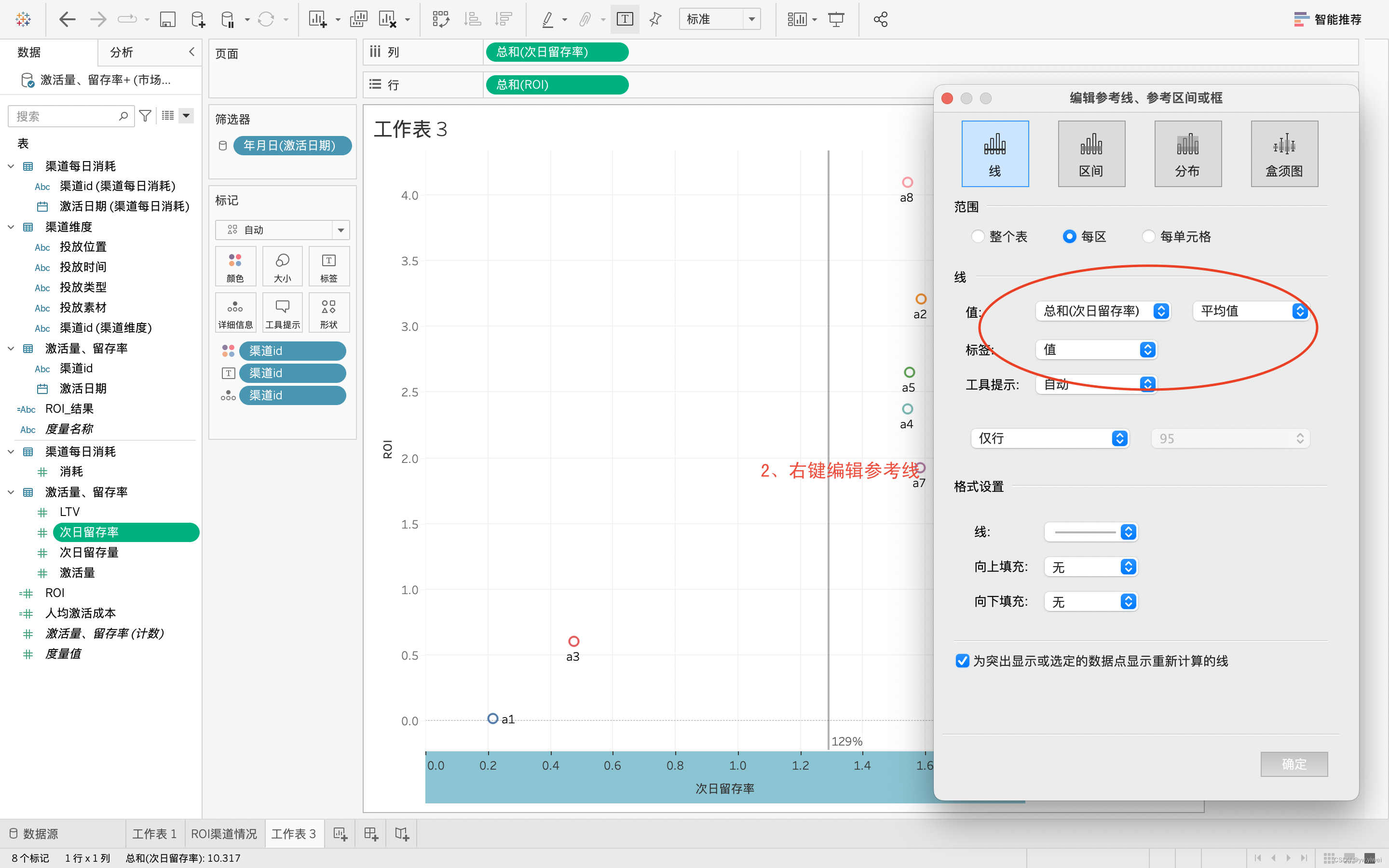Click the 智能推荐 Show Me button

pyautogui.click(x=1328, y=19)
